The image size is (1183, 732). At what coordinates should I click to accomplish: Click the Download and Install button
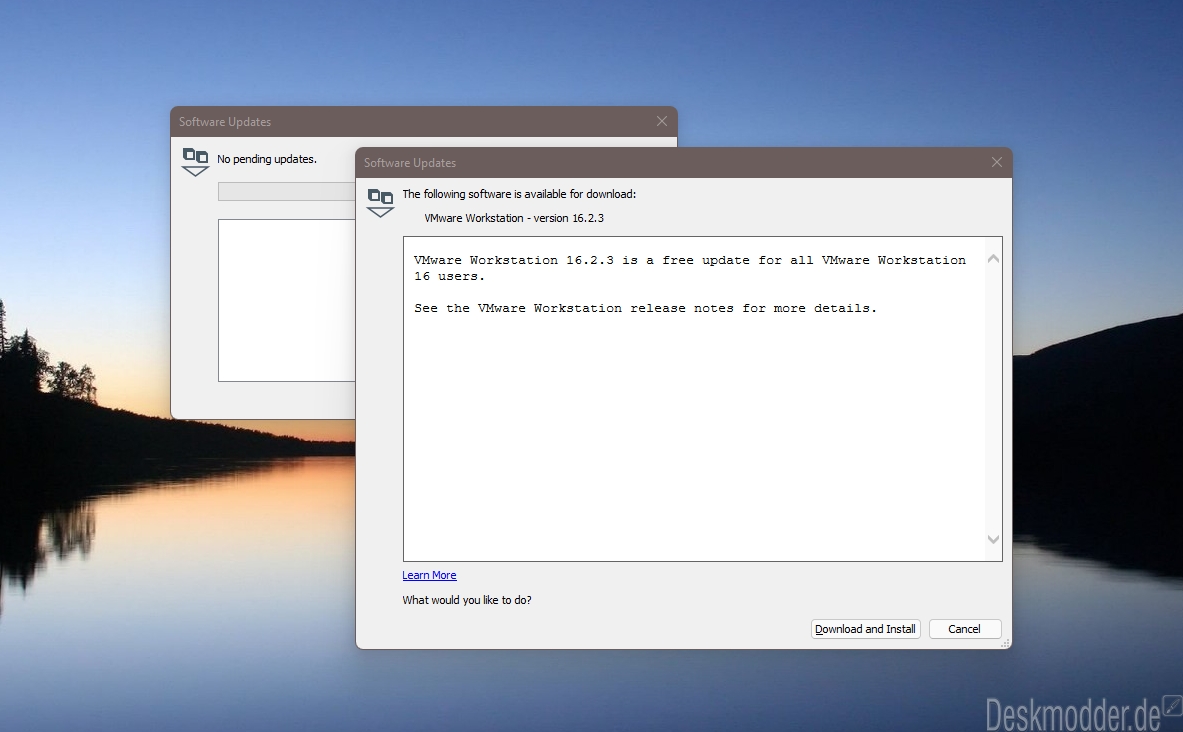click(x=865, y=629)
